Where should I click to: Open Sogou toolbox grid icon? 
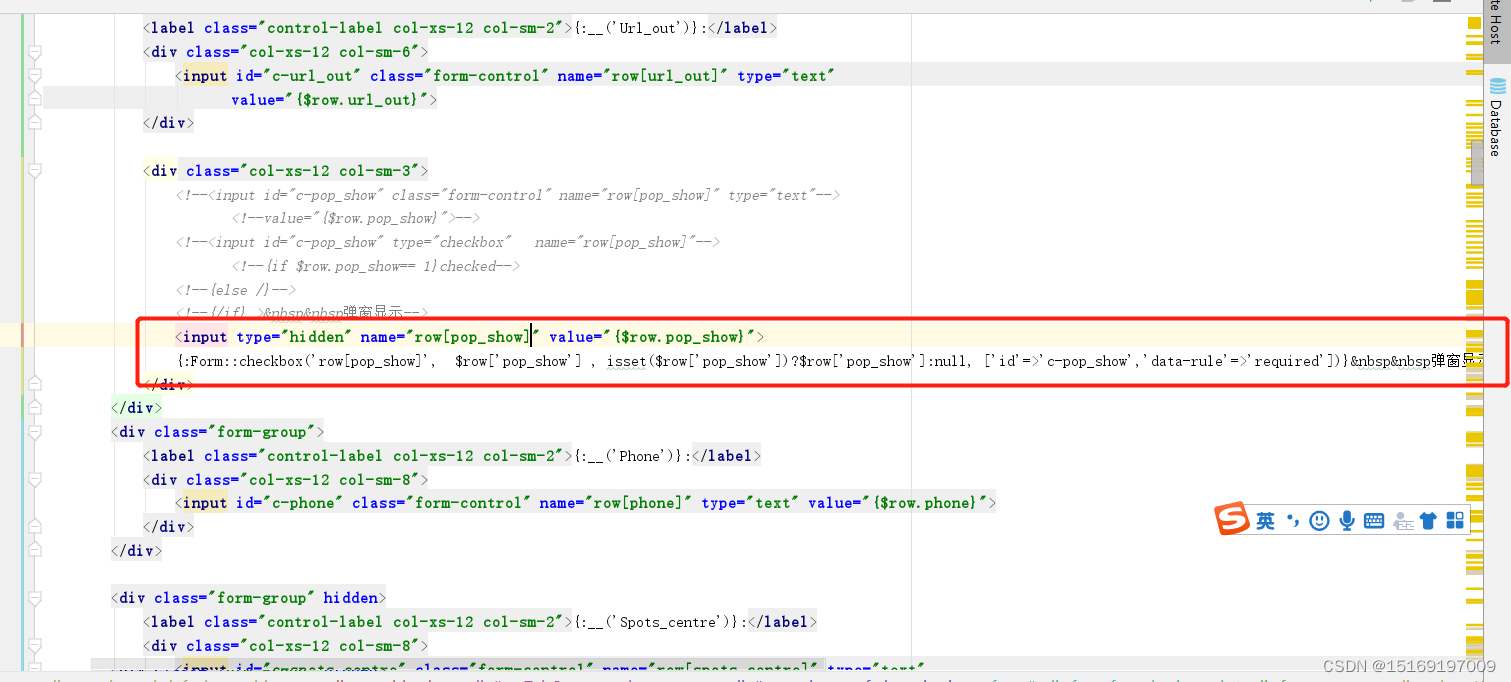[1455, 520]
